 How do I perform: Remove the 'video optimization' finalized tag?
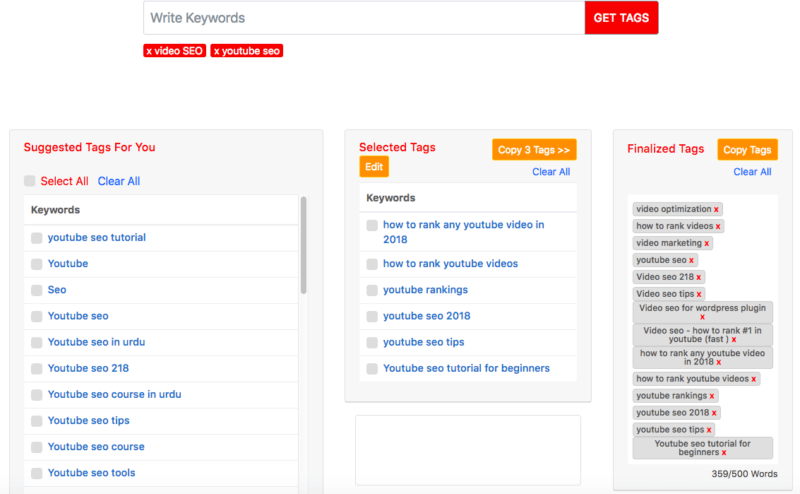point(716,210)
